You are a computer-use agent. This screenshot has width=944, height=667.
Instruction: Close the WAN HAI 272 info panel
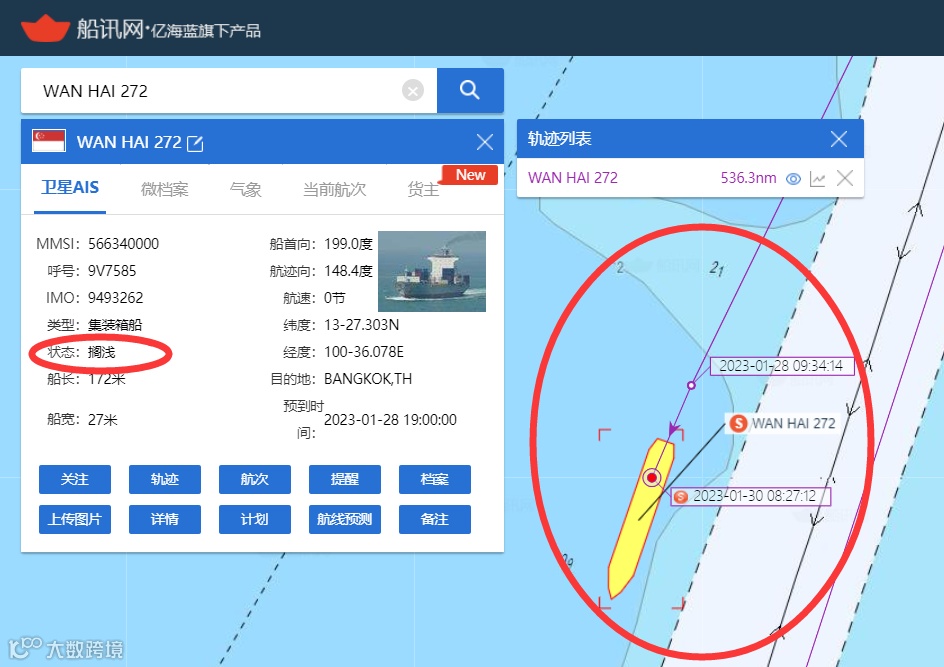[485, 142]
